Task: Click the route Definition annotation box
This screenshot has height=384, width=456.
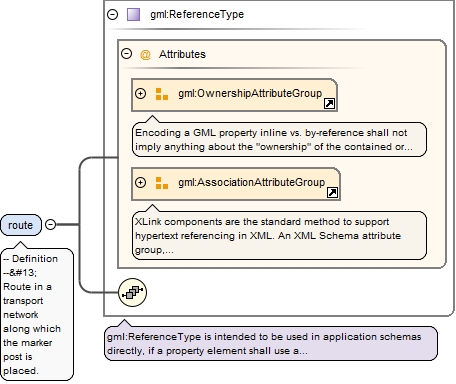Action: 37,314
